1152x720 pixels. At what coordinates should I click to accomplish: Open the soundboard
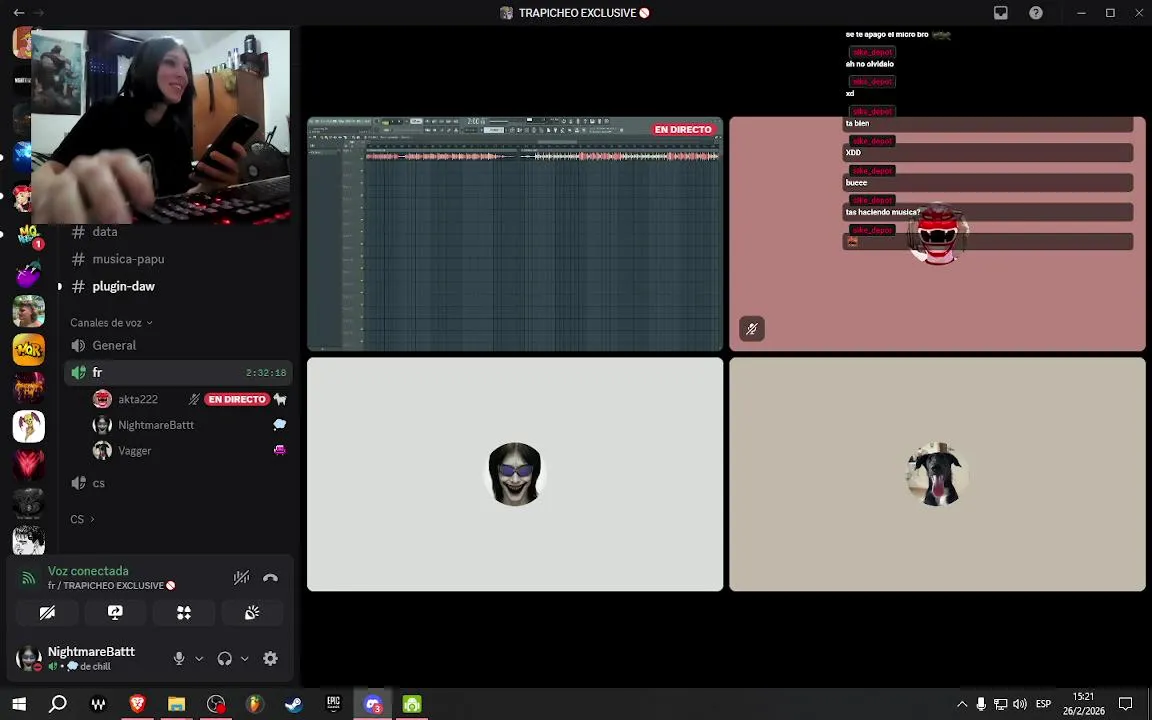coord(252,613)
